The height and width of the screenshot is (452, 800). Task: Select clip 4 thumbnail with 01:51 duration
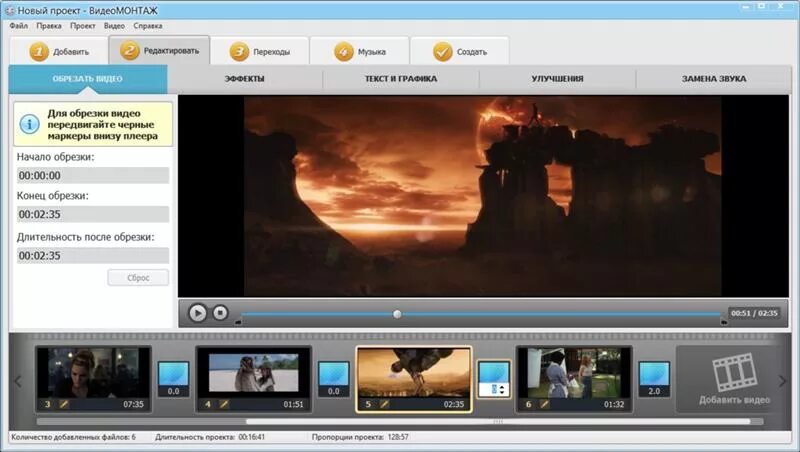point(254,379)
